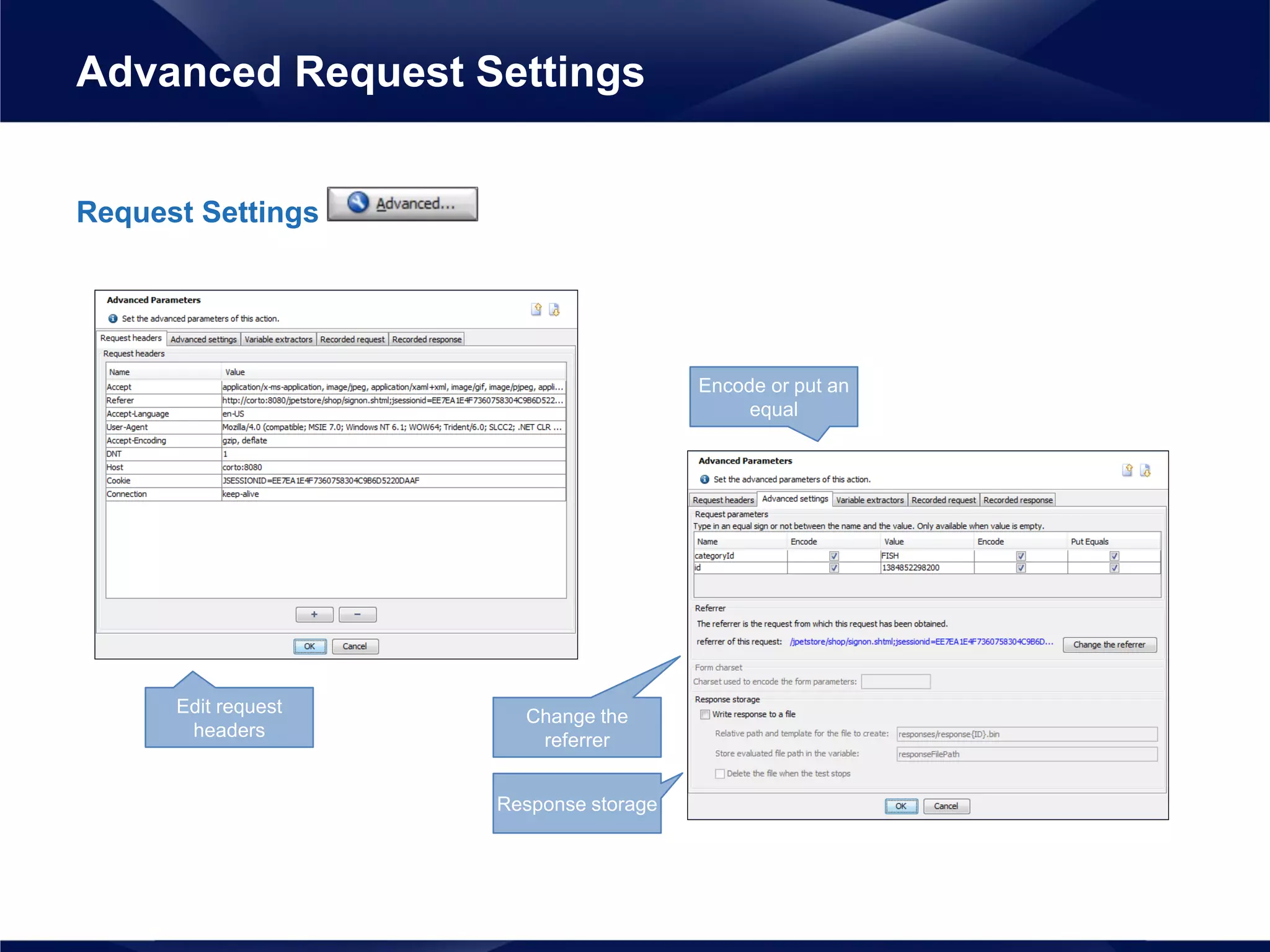Click the export icon in right Advanced Parameters dialog
The width and height of the screenshot is (1270, 952).
(1145, 470)
